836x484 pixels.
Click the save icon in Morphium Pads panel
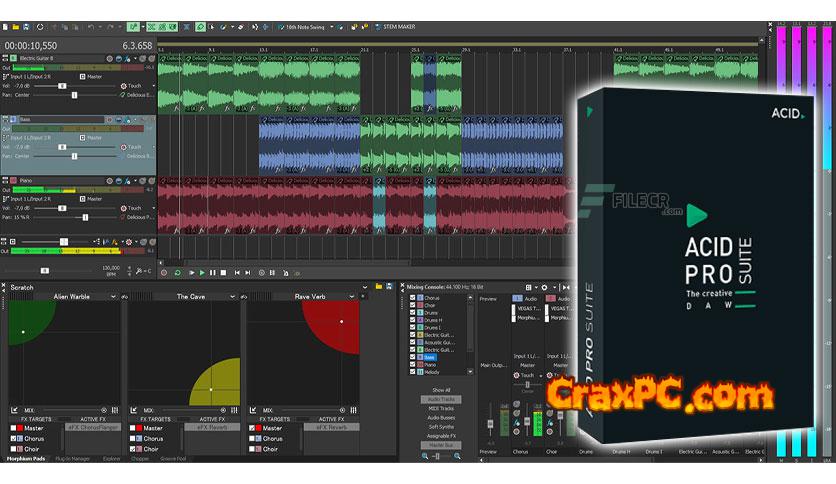(x=390, y=287)
